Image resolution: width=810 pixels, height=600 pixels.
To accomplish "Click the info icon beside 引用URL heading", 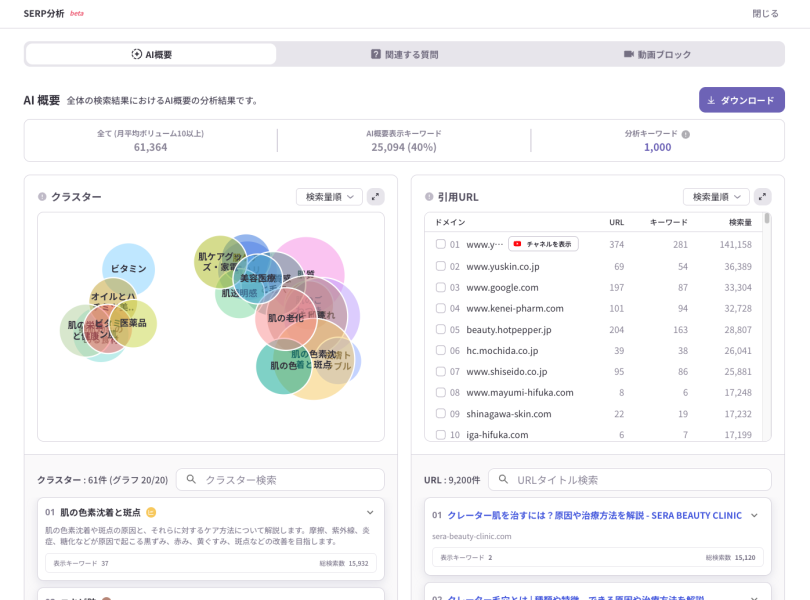I will [429, 196].
